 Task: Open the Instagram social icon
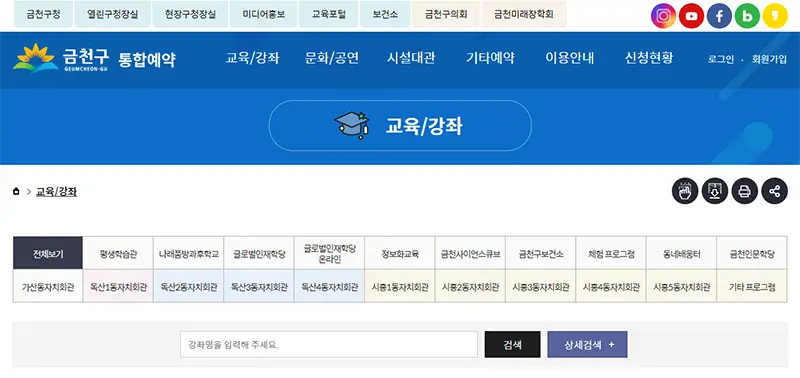click(663, 16)
